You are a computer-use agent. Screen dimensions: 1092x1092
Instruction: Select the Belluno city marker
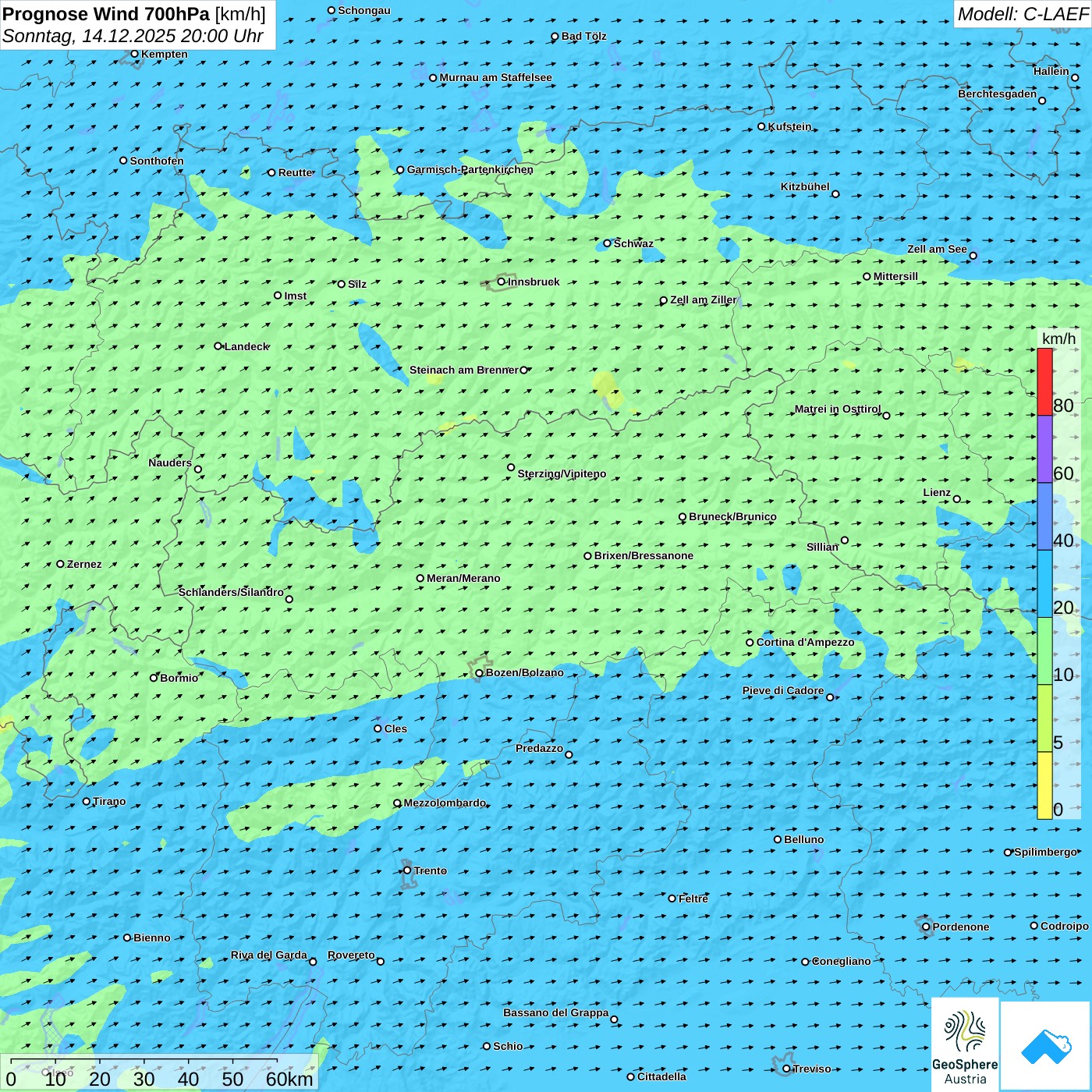pyautogui.click(x=778, y=839)
